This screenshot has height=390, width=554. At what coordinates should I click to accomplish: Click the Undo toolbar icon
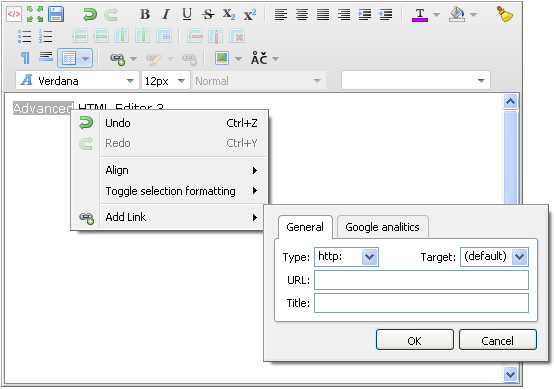click(x=90, y=15)
